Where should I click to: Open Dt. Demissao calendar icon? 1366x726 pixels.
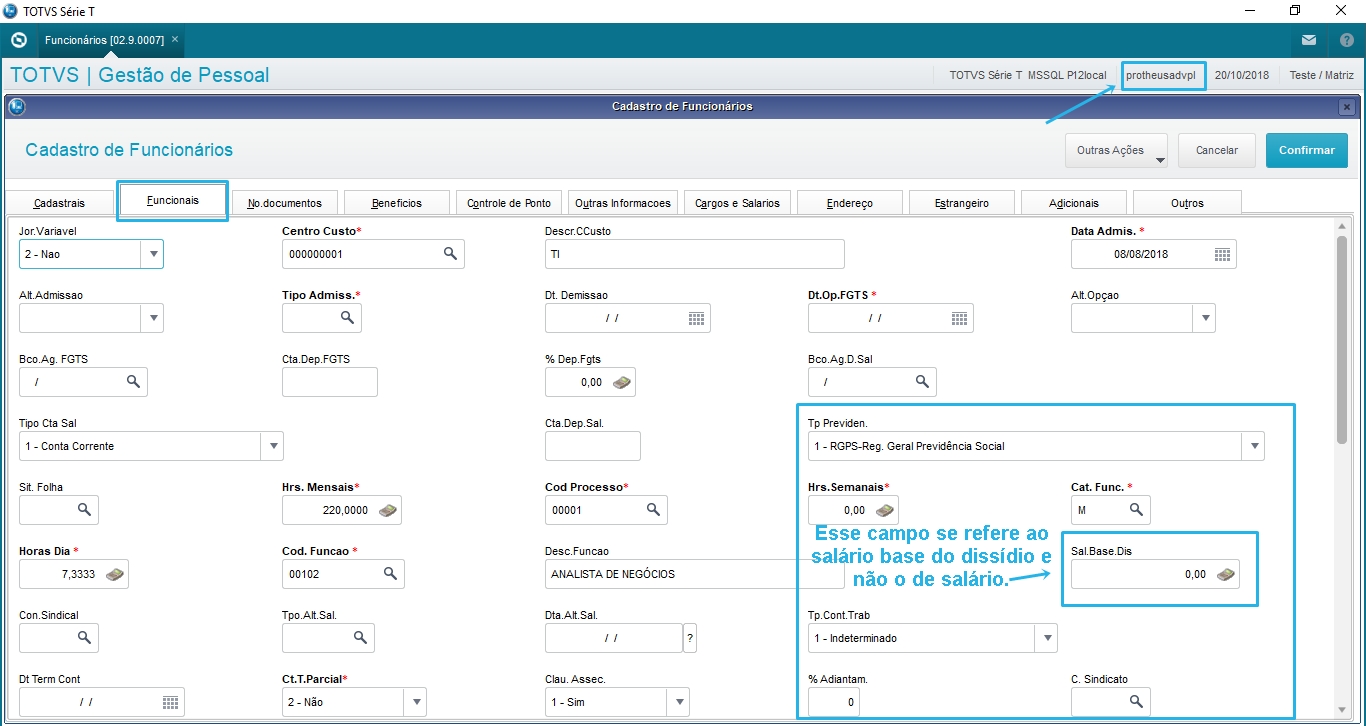[697, 318]
